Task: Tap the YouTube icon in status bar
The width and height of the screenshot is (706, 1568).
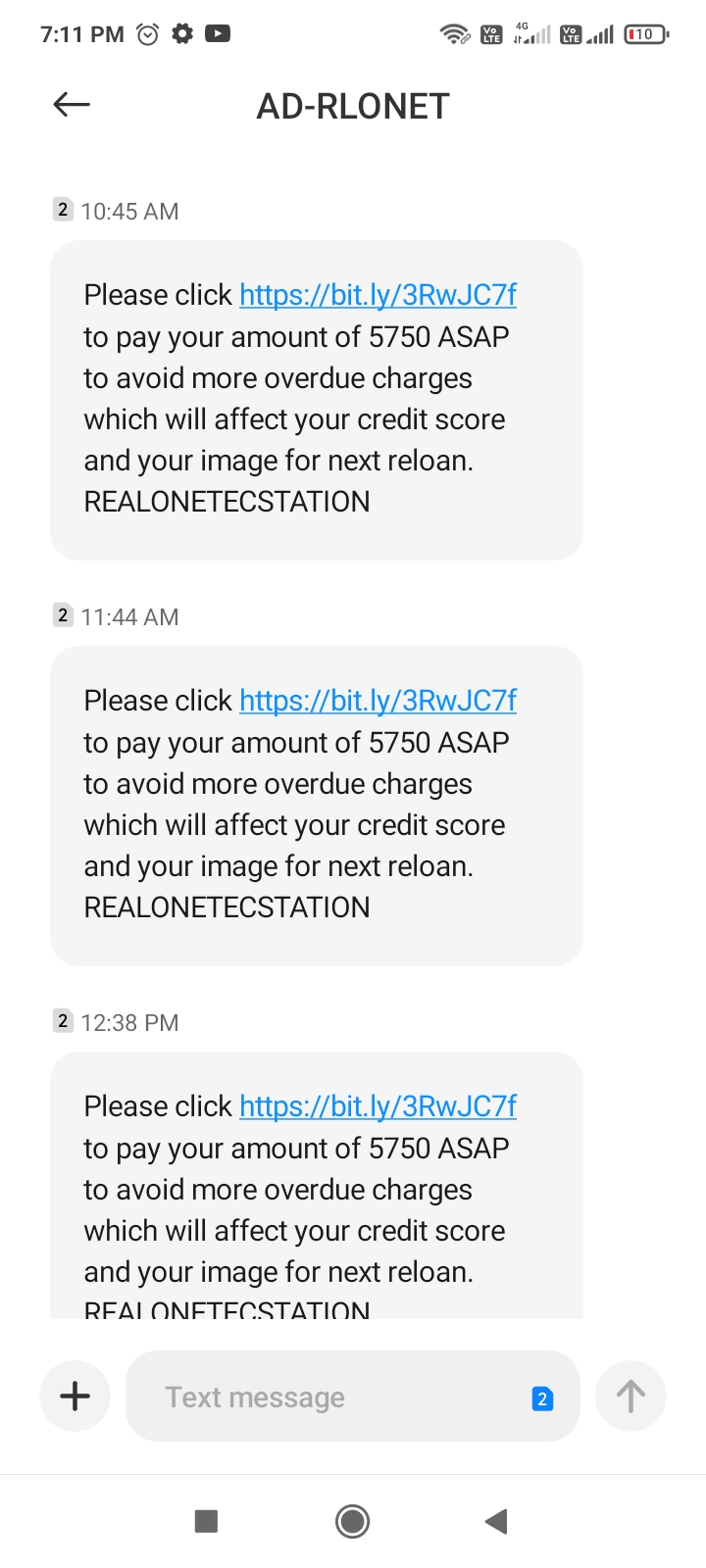Action: point(218,34)
